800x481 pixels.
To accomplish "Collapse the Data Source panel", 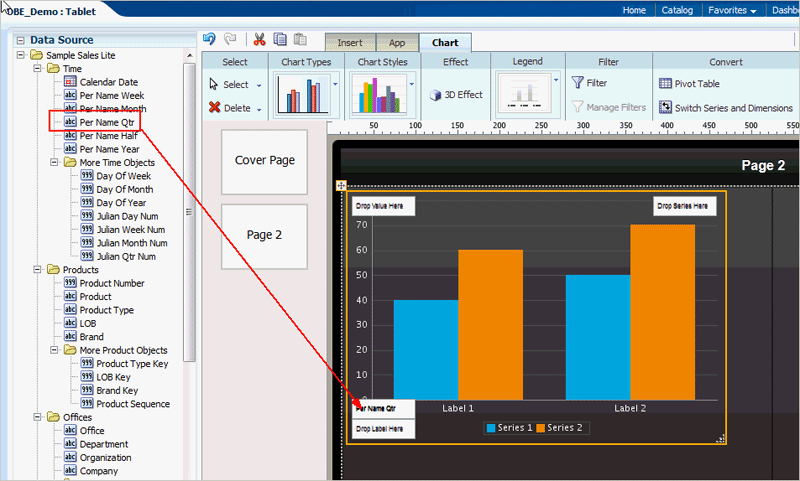I will 20,40.
